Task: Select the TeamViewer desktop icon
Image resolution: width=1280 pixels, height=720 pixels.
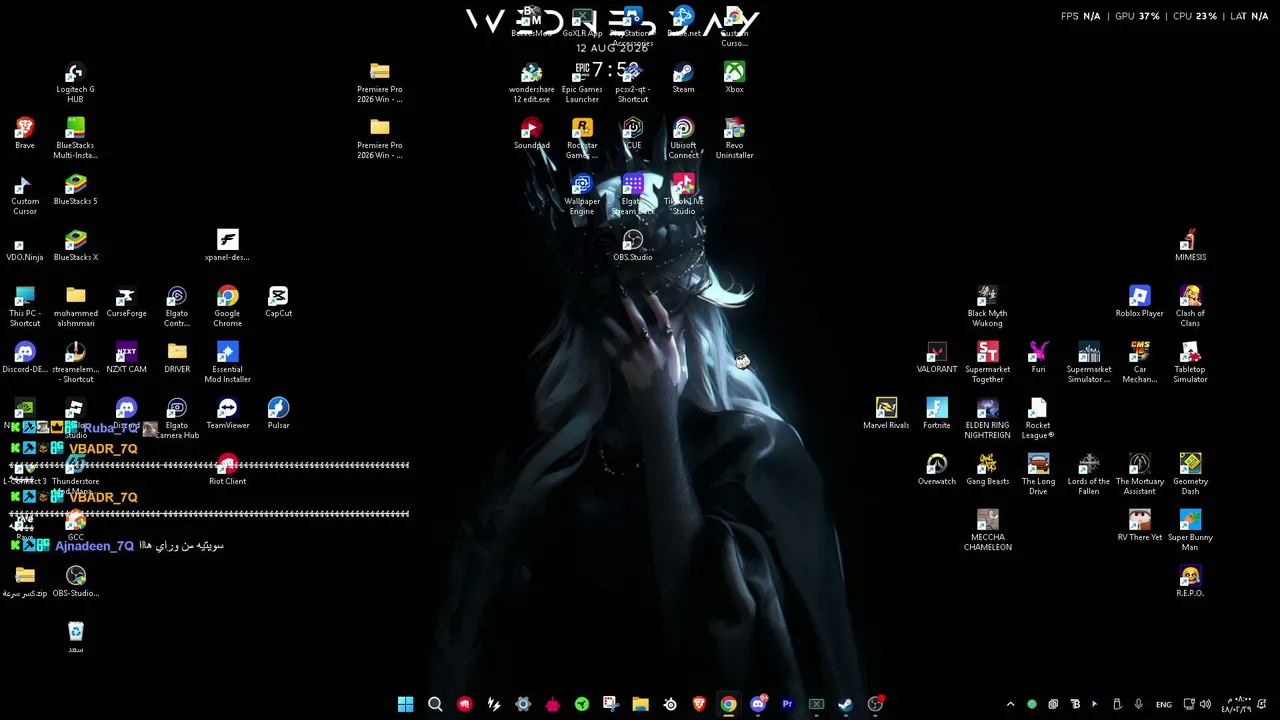Action: pyautogui.click(x=227, y=414)
